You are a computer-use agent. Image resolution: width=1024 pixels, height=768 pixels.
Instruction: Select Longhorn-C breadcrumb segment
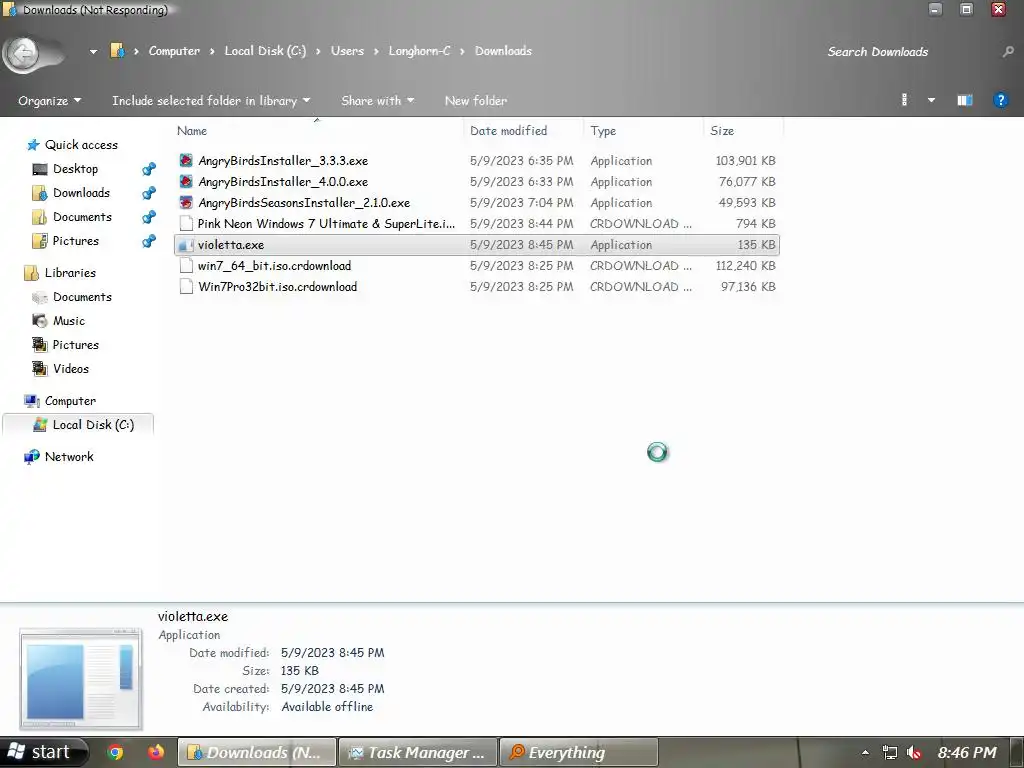419,51
